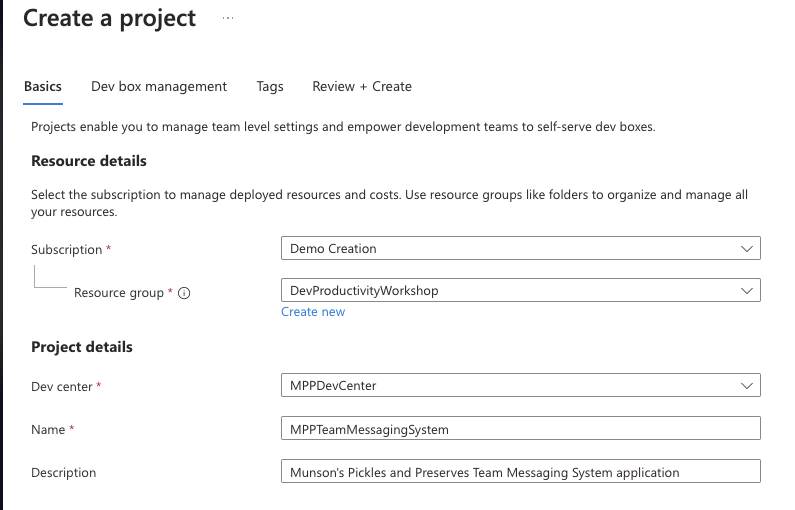Expand the Resource group dropdown DevProductivityWorkshop
The height and width of the screenshot is (510, 795).
coord(521,290)
